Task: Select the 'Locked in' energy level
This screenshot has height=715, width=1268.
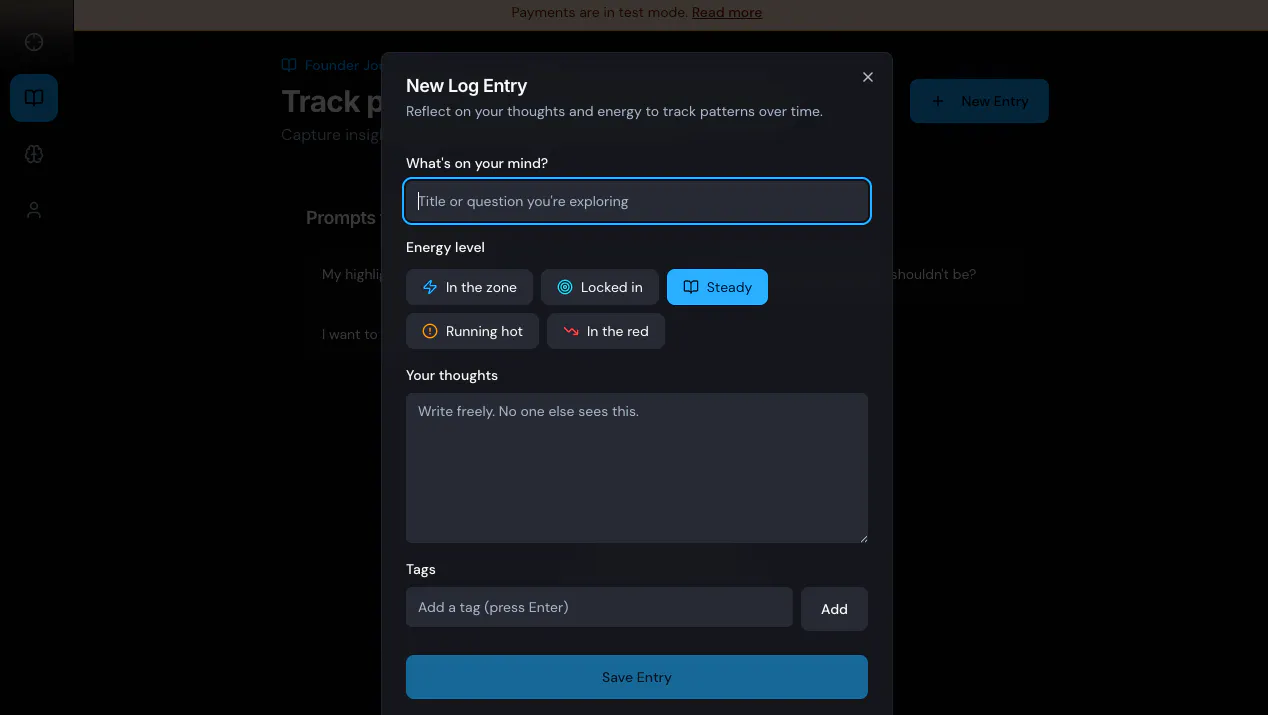Action: pos(599,287)
